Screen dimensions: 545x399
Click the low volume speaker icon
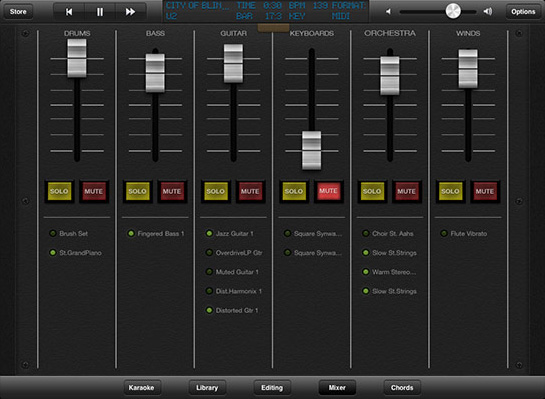point(388,11)
